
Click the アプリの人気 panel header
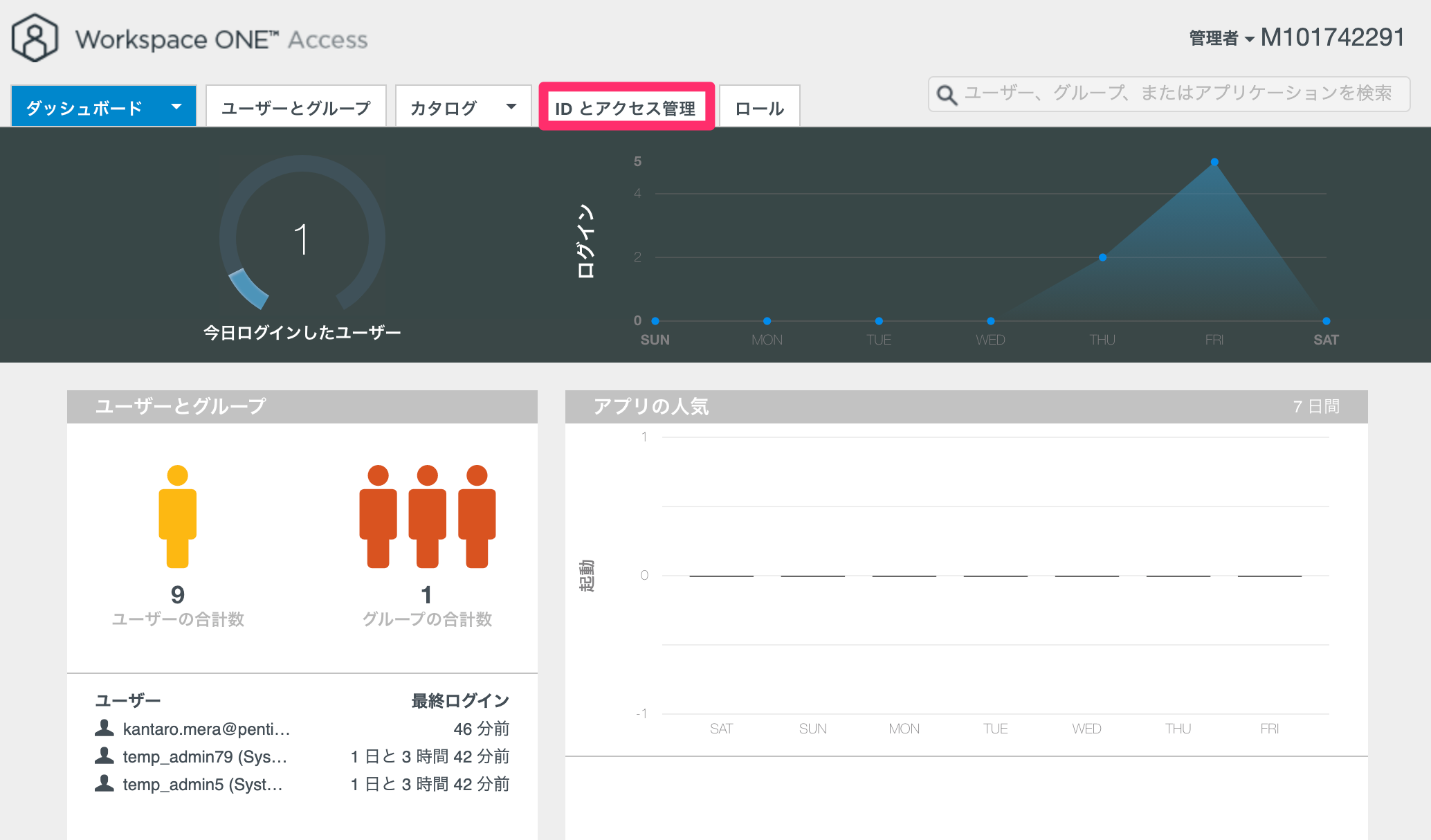pos(967,406)
